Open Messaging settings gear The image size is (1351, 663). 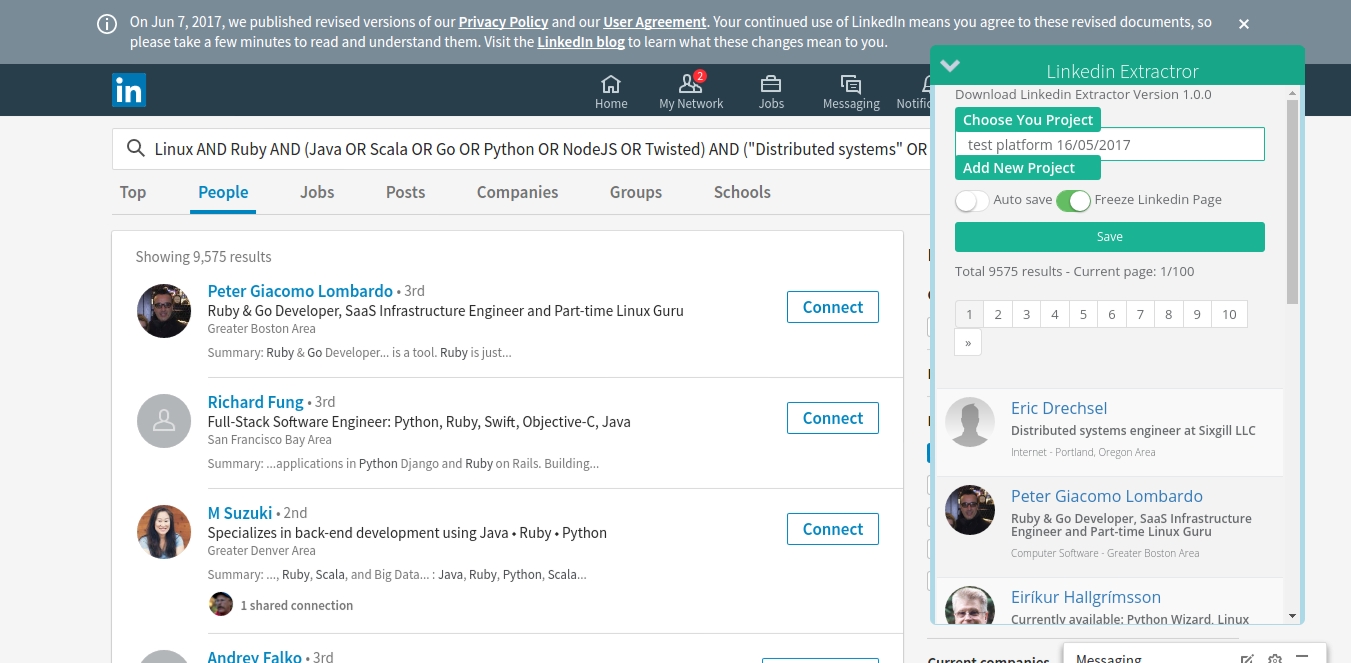pyautogui.click(x=1275, y=659)
